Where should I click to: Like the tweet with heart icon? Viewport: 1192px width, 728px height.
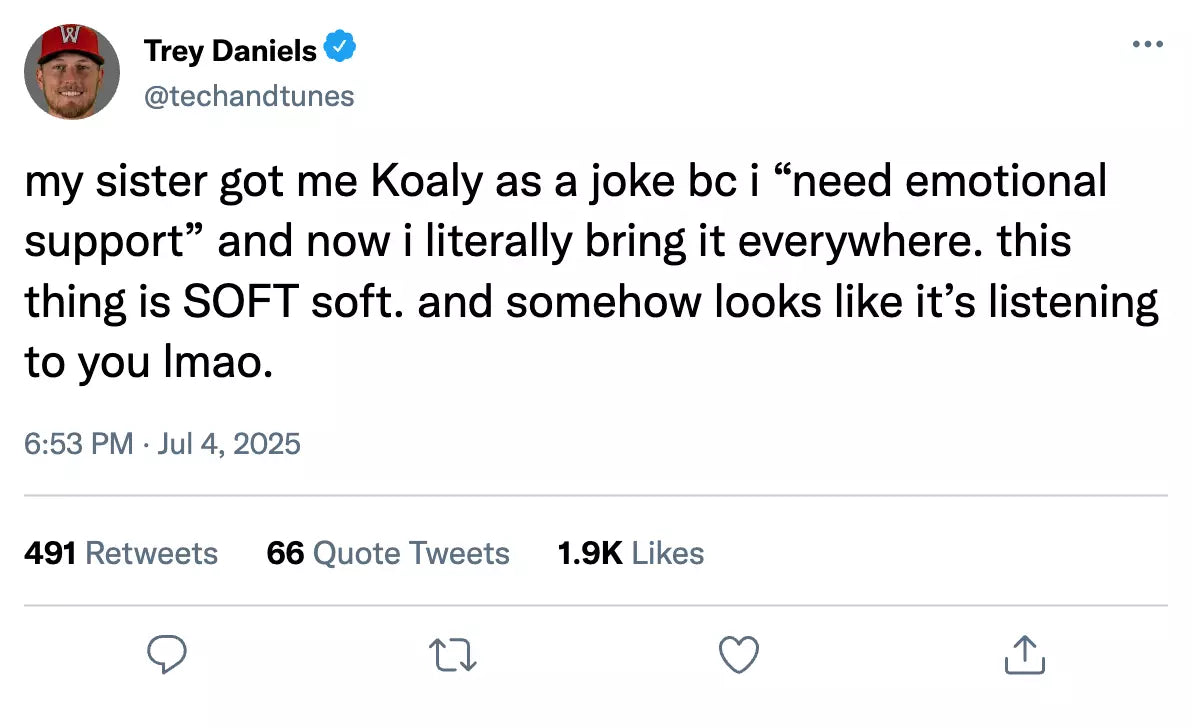(740, 656)
